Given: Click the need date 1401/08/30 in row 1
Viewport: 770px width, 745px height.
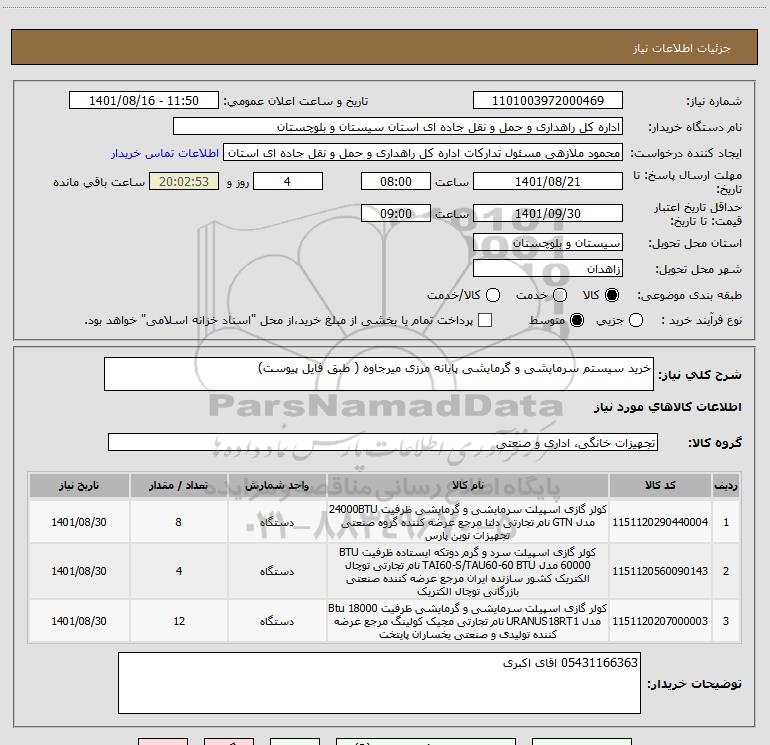Looking at the screenshot, I should click(79, 522).
